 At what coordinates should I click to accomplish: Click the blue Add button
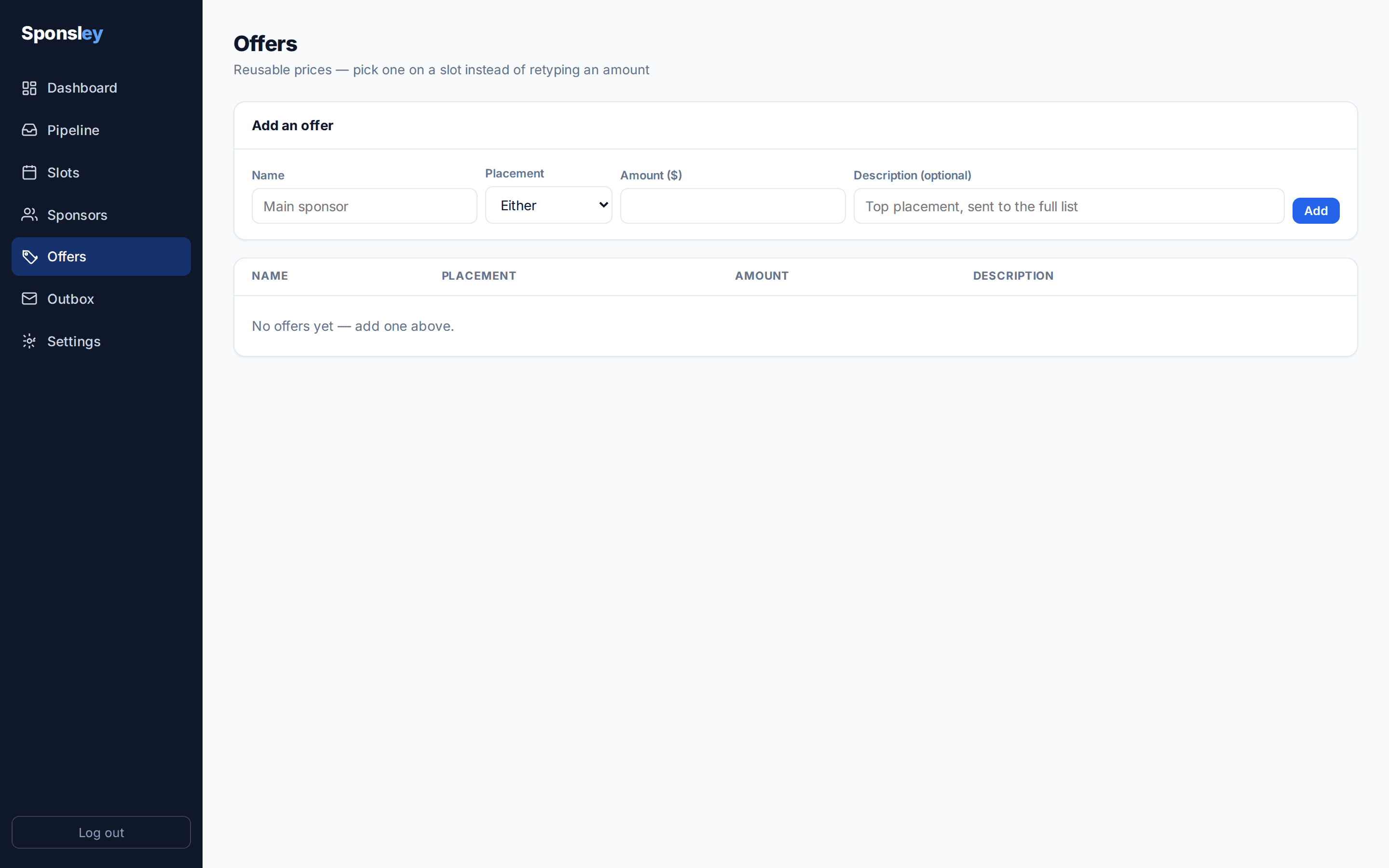tap(1316, 211)
